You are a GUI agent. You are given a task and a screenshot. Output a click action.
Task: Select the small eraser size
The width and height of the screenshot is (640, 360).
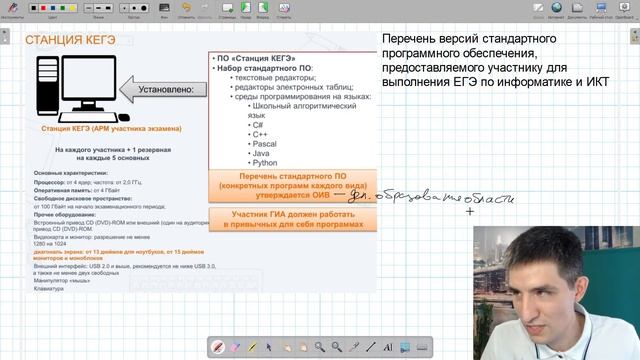click(x=124, y=8)
